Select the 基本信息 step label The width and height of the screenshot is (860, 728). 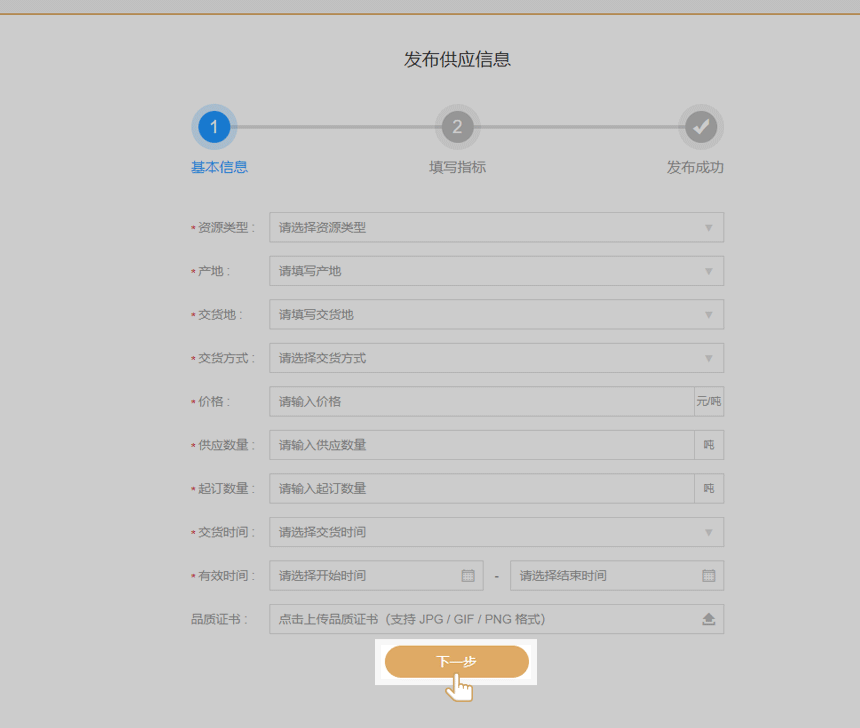click(219, 168)
